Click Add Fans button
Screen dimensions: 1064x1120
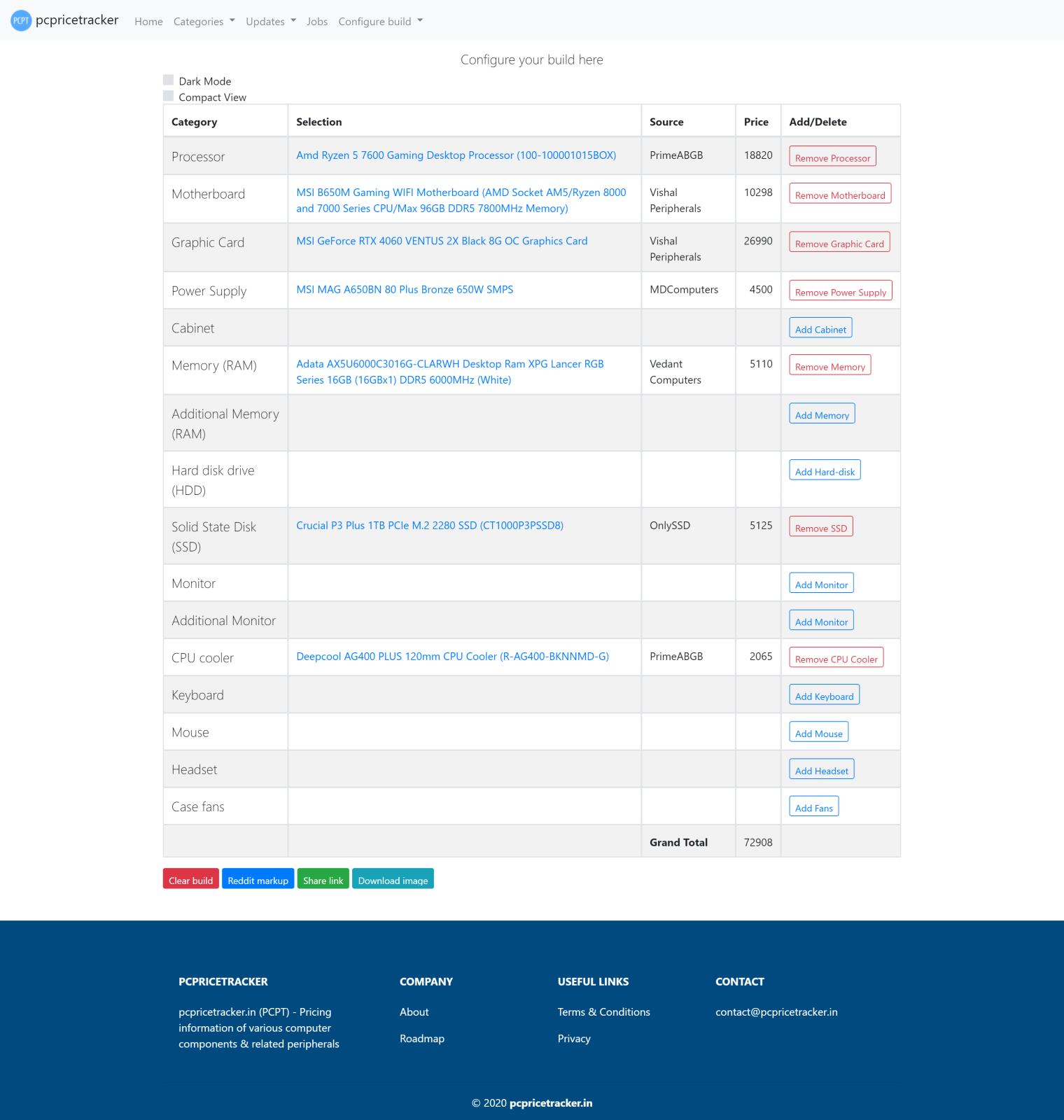tap(813, 806)
